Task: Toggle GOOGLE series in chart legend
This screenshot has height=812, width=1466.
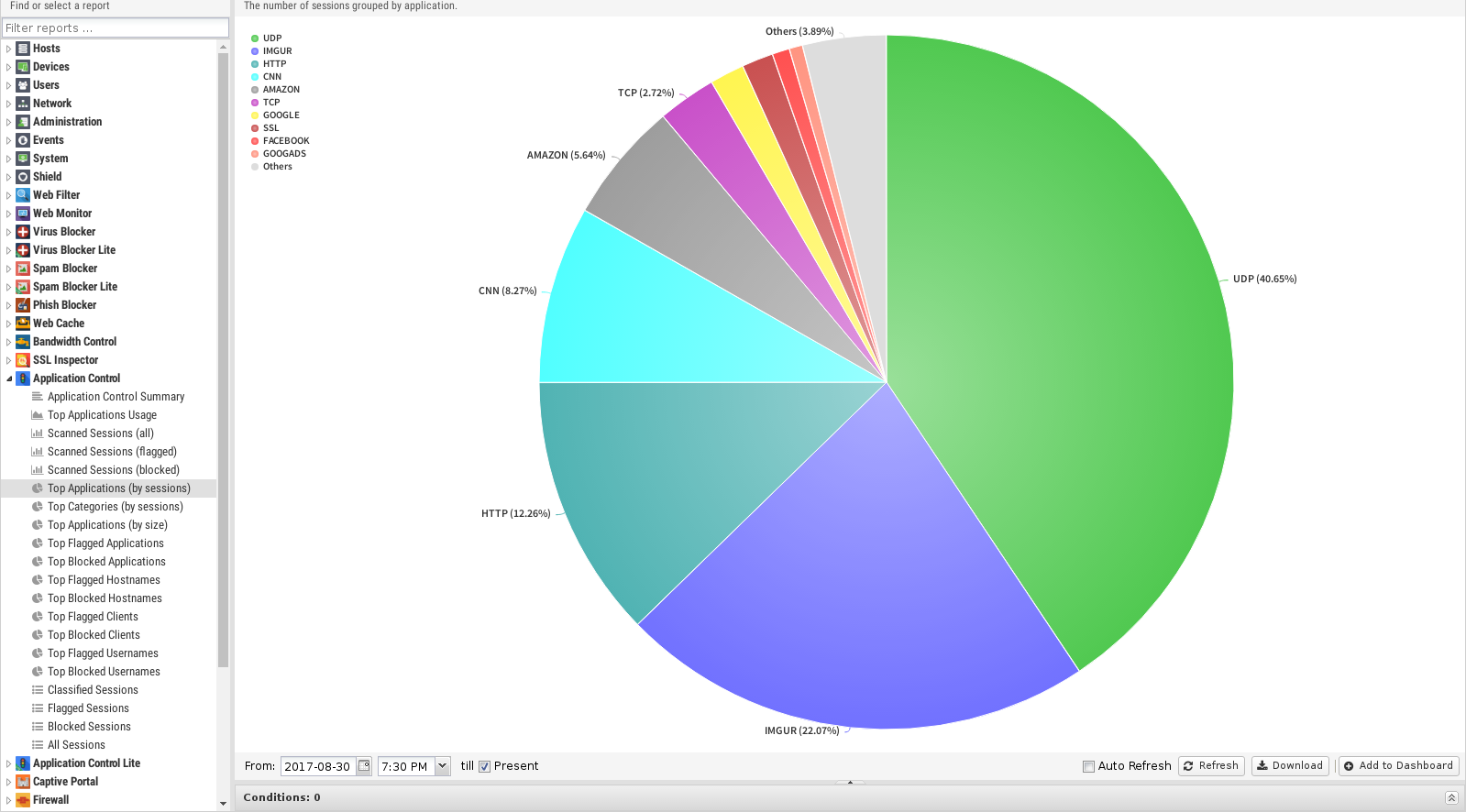Action: (275, 115)
